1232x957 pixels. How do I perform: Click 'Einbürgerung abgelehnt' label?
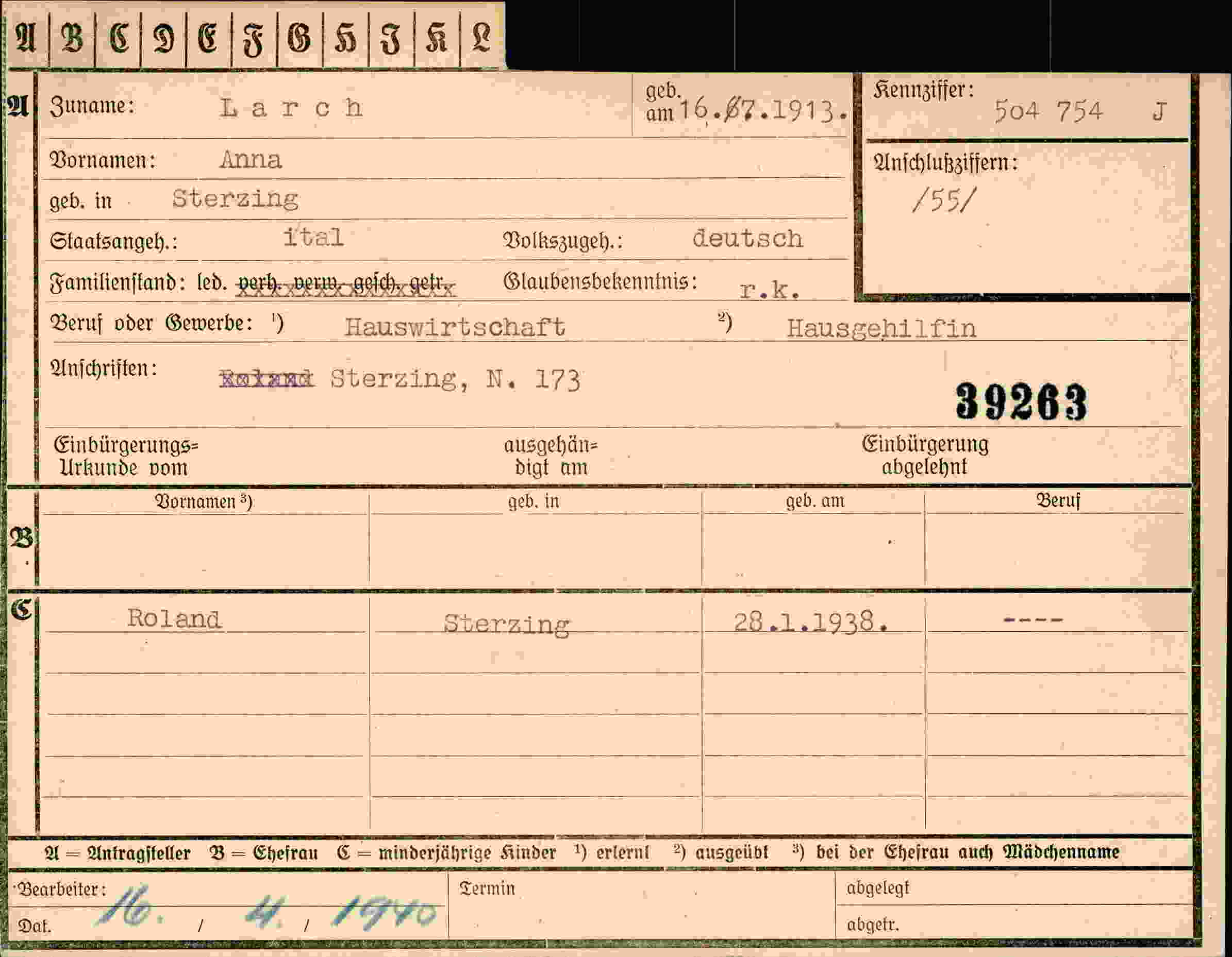point(925,456)
